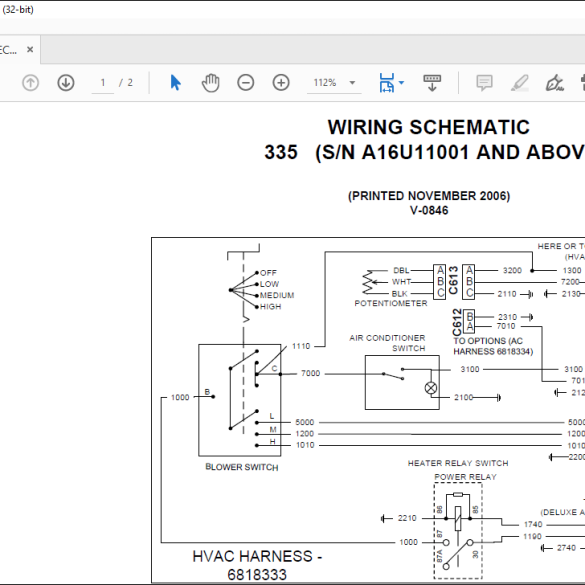Click the document tab title
Image resolution: width=585 pixels, height=585 pixels.
click(8, 50)
